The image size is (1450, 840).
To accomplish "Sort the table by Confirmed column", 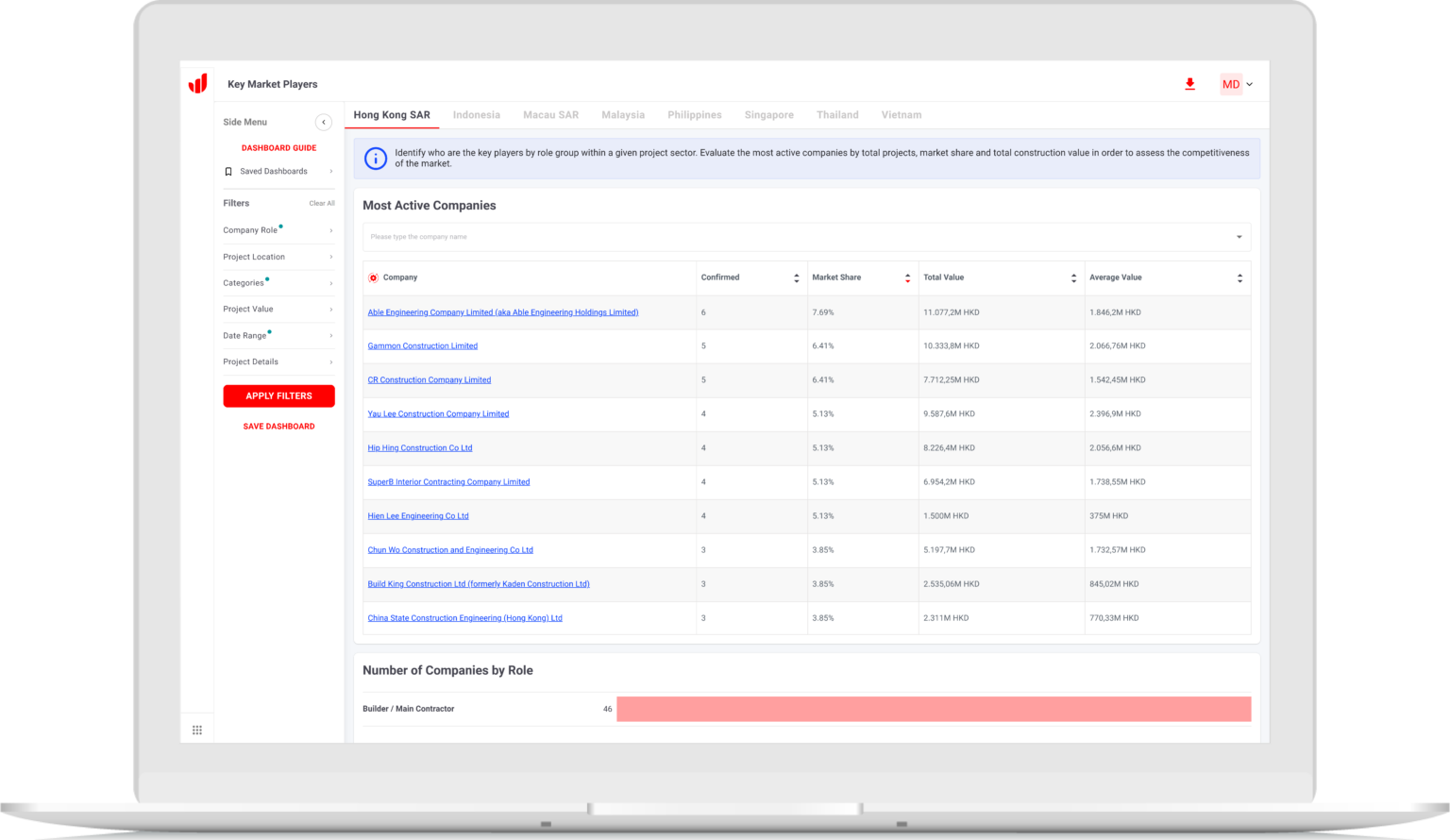I will coord(797,277).
